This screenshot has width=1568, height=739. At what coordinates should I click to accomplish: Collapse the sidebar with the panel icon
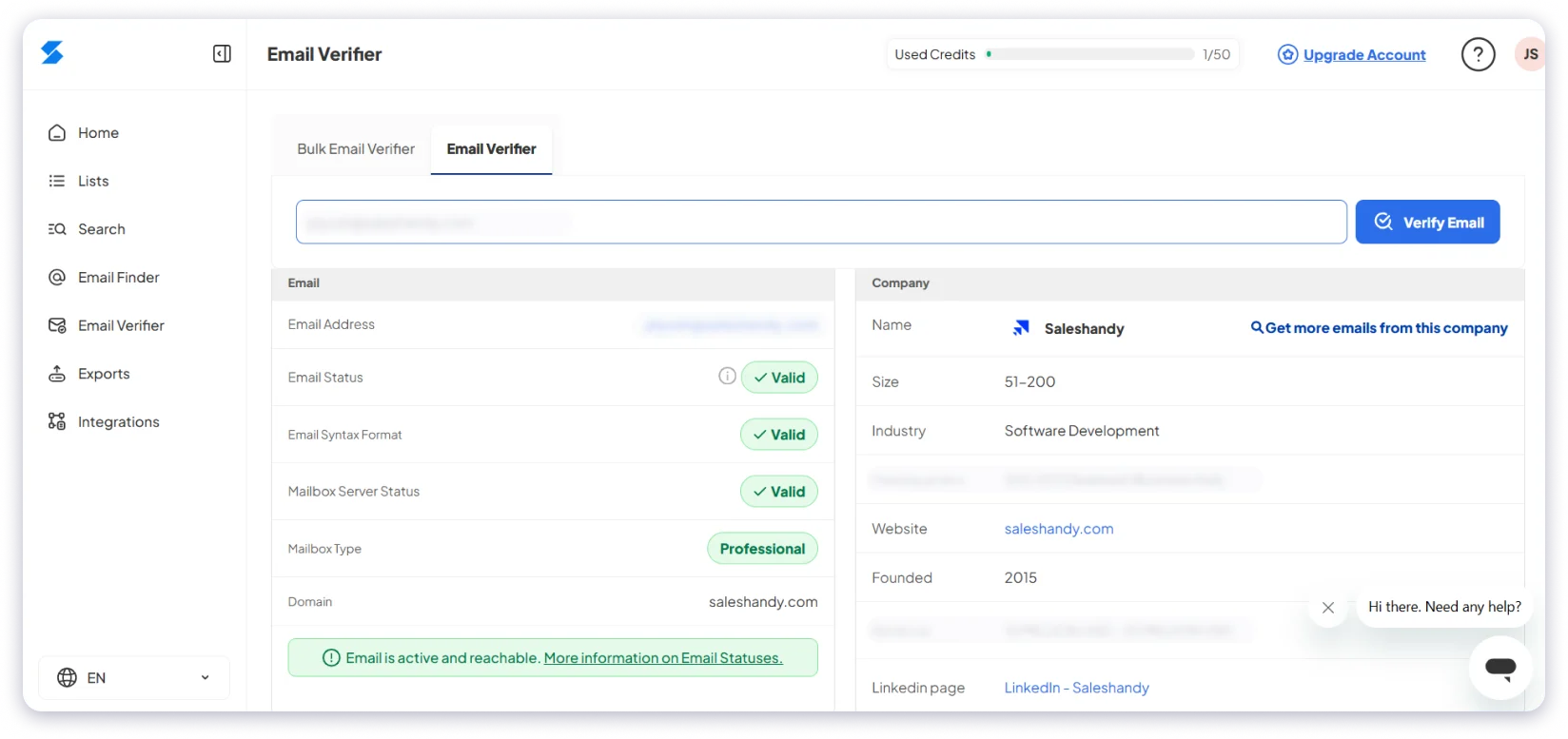[x=222, y=54]
